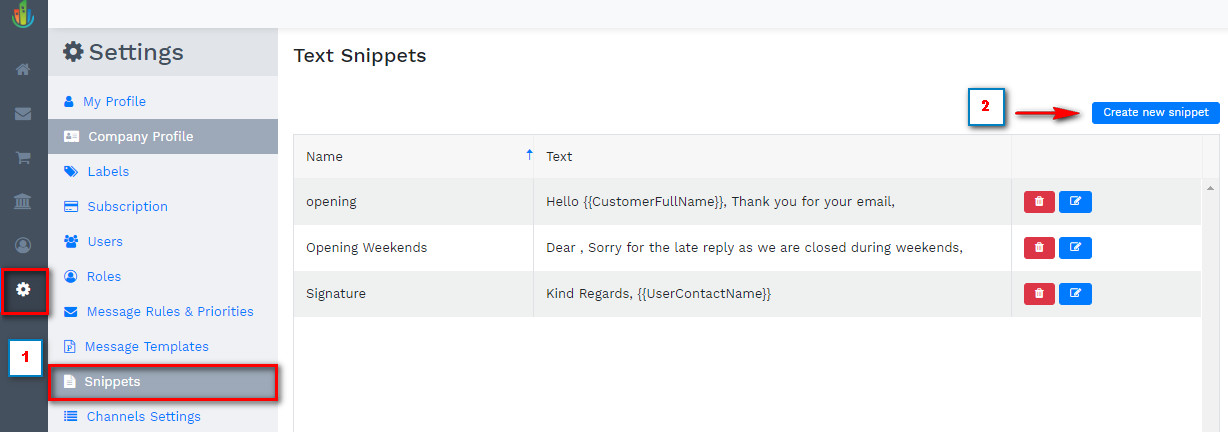This screenshot has width=1228, height=432.
Task: Delete the opening snippet
Action: (x=1039, y=202)
